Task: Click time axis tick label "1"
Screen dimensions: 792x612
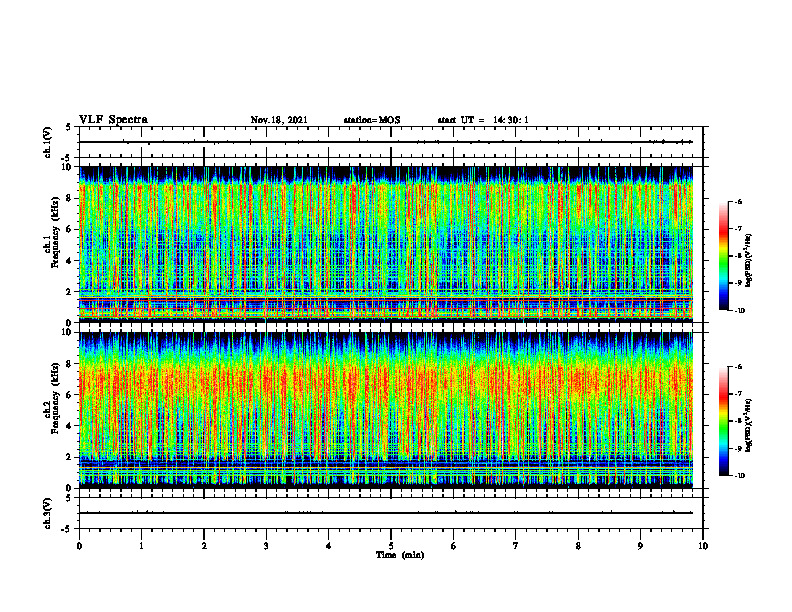Action: click(141, 546)
